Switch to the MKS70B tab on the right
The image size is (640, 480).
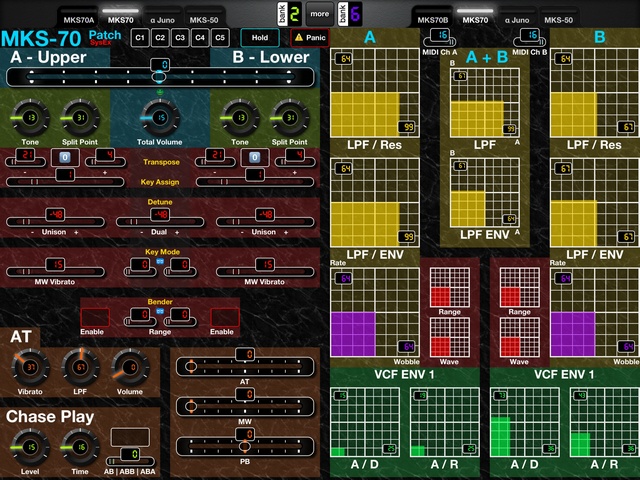pyautogui.click(x=433, y=20)
